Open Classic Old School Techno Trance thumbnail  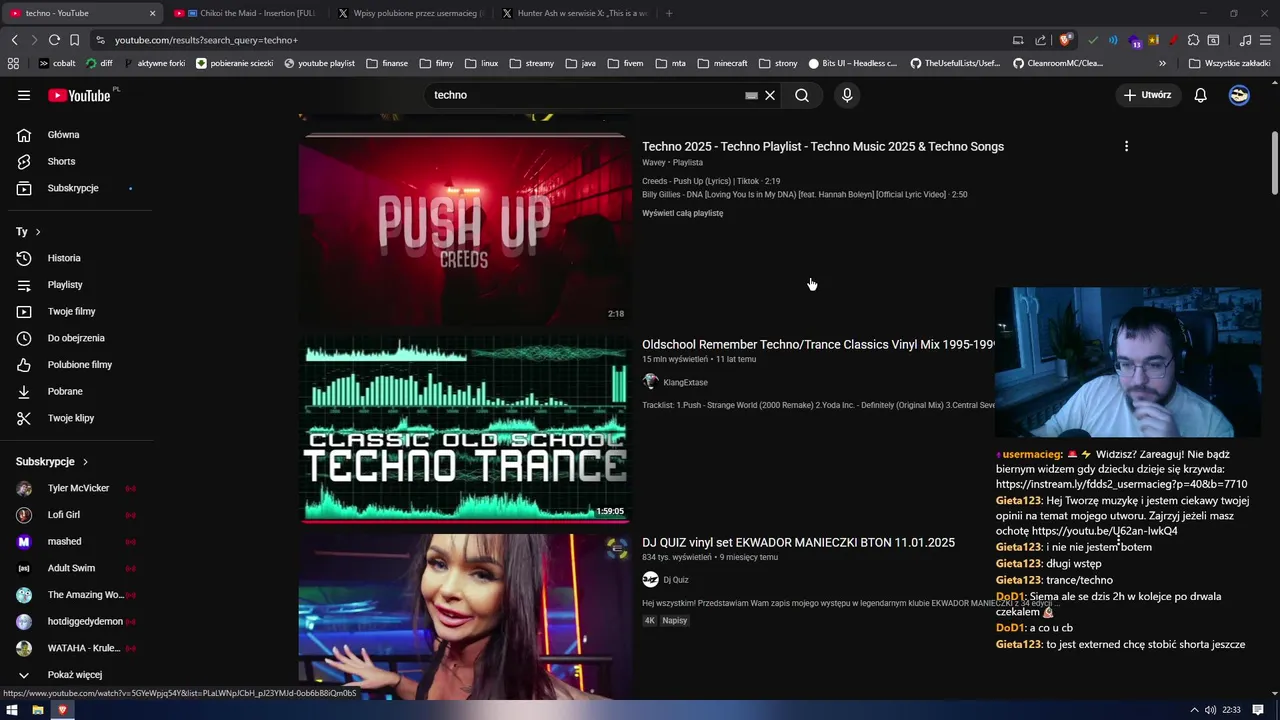[464, 429]
